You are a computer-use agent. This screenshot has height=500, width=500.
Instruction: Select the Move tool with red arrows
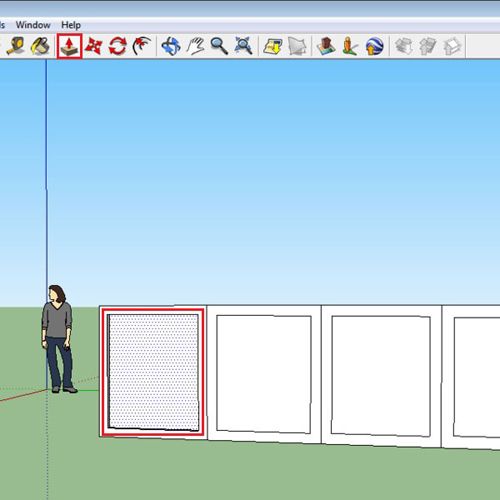(93, 46)
